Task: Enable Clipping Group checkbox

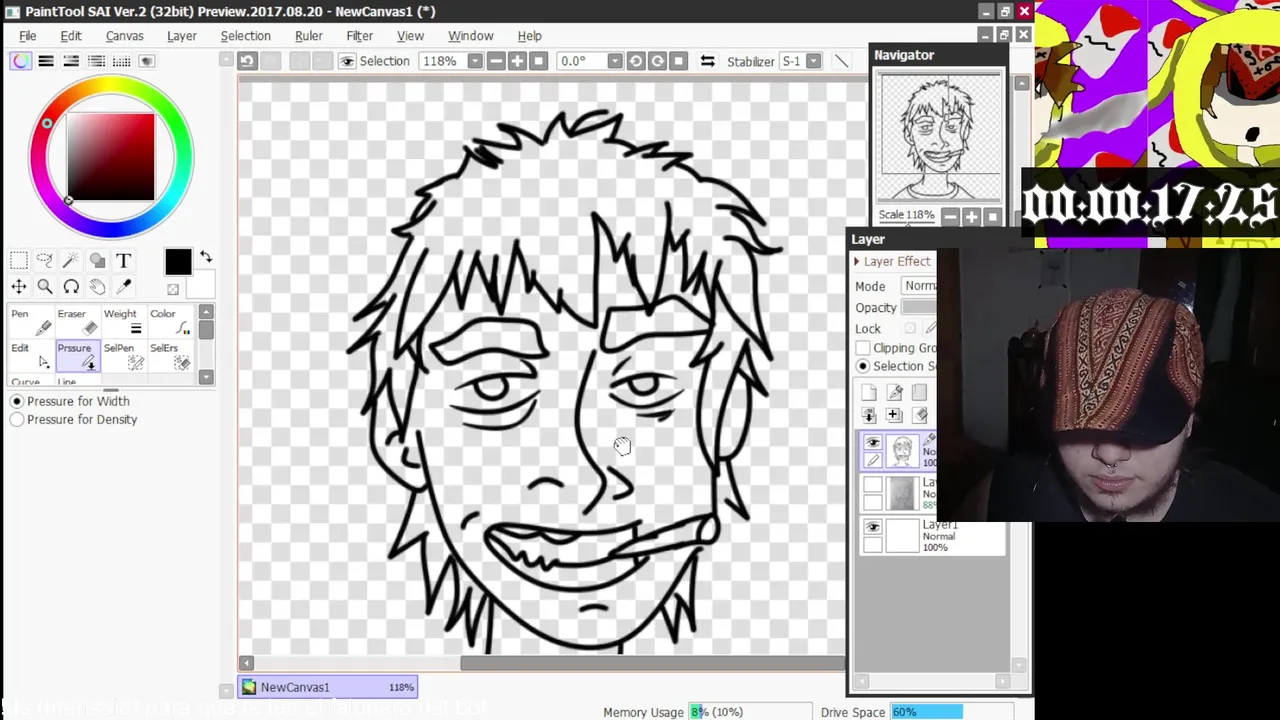Action: pyautogui.click(x=863, y=348)
